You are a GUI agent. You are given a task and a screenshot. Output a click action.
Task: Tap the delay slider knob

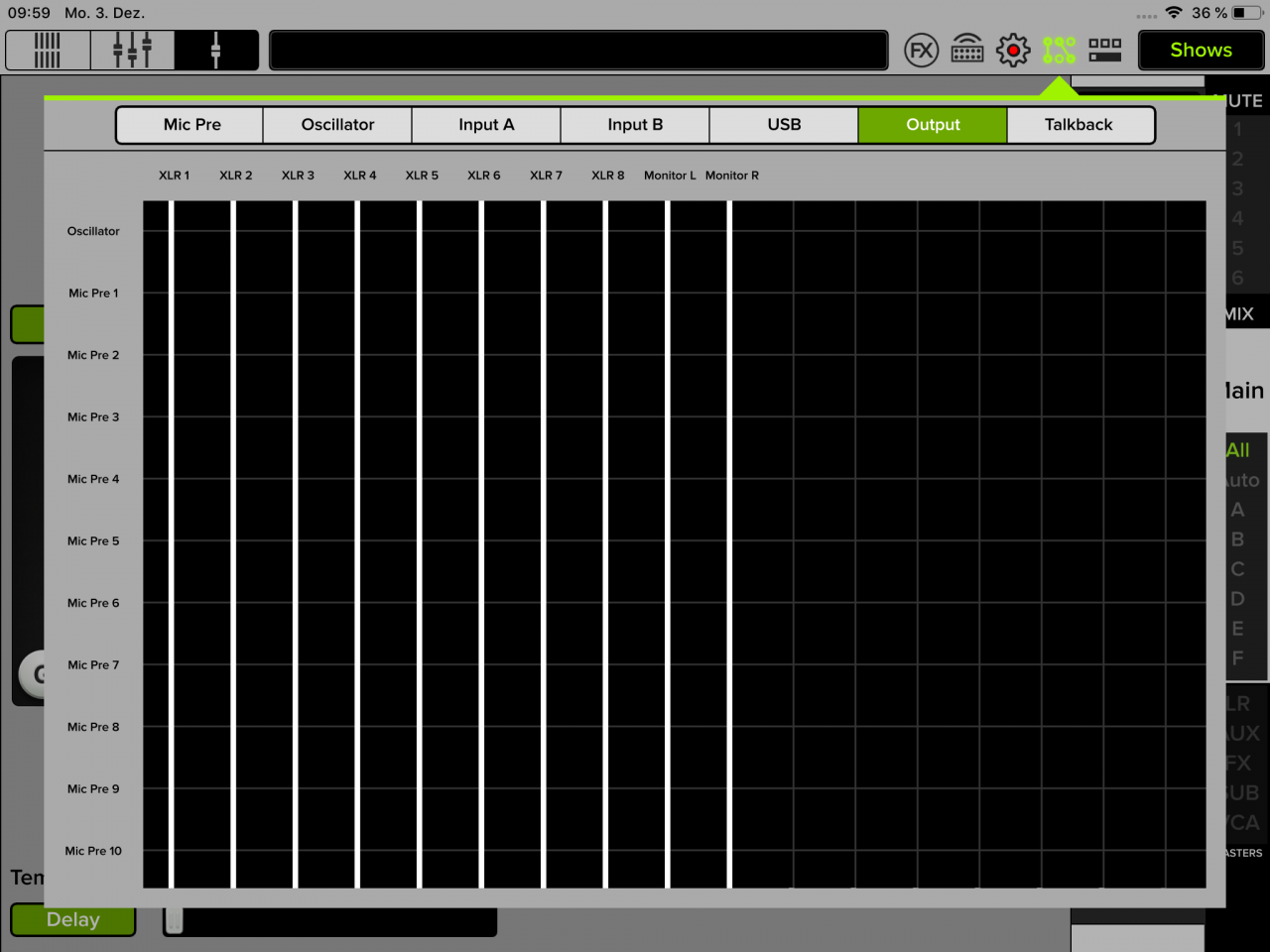coord(175,919)
